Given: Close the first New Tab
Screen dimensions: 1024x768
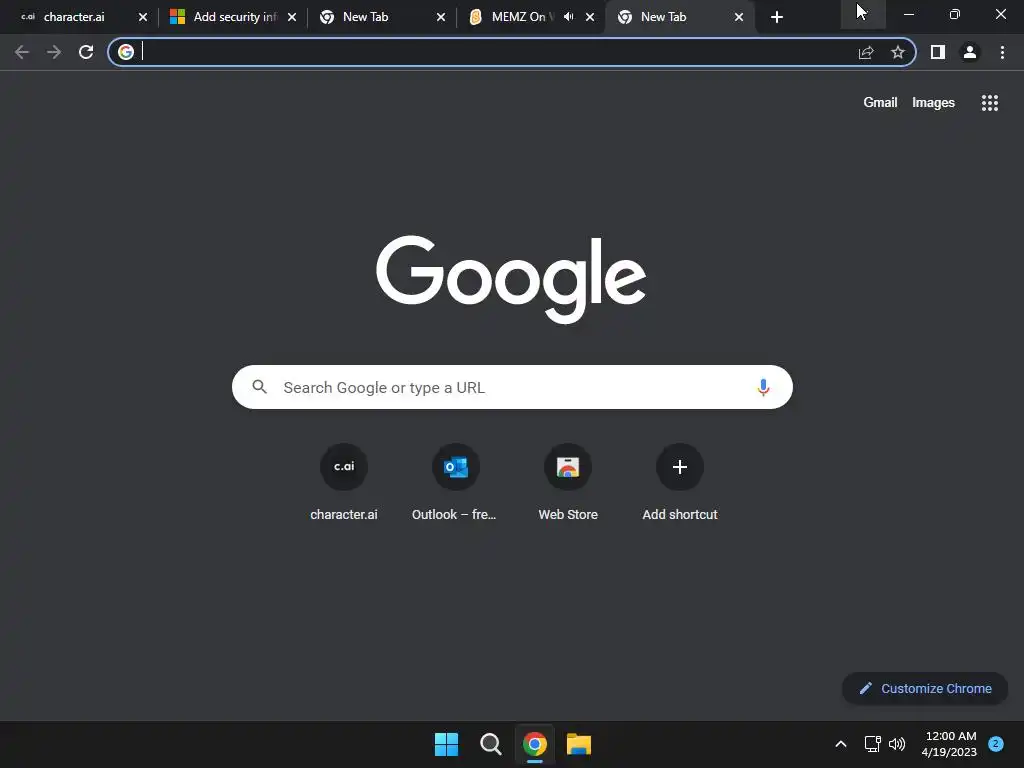Looking at the screenshot, I should (x=441, y=17).
